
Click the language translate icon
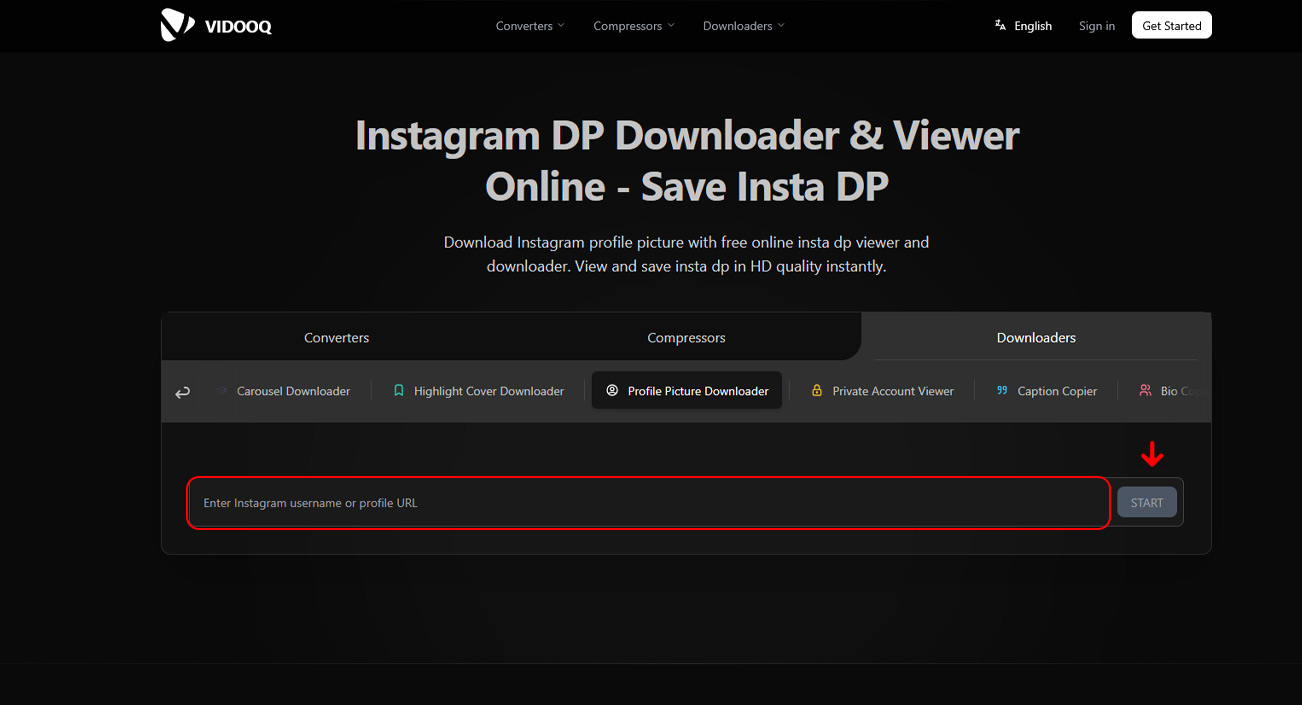tap(1000, 26)
